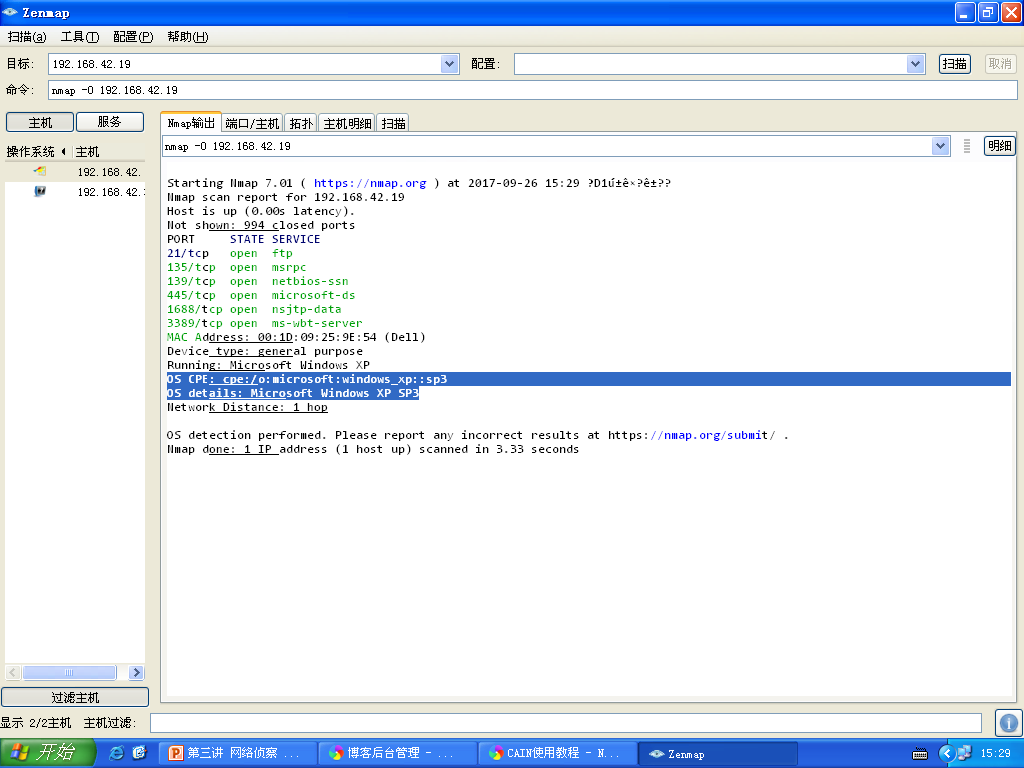Open the https://nmap.org link in output

click(x=370, y=184)
